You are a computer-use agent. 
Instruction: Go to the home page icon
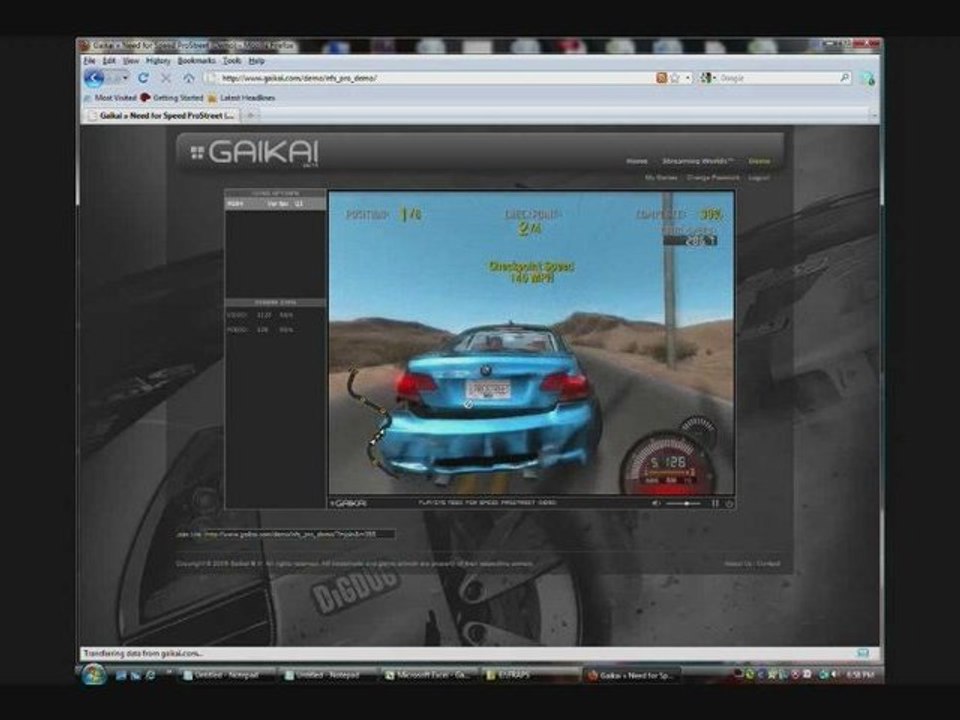click(x=189, y=78)
